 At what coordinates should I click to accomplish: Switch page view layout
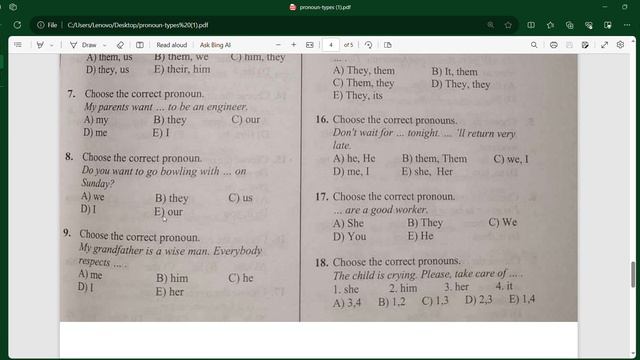[388, 45]
